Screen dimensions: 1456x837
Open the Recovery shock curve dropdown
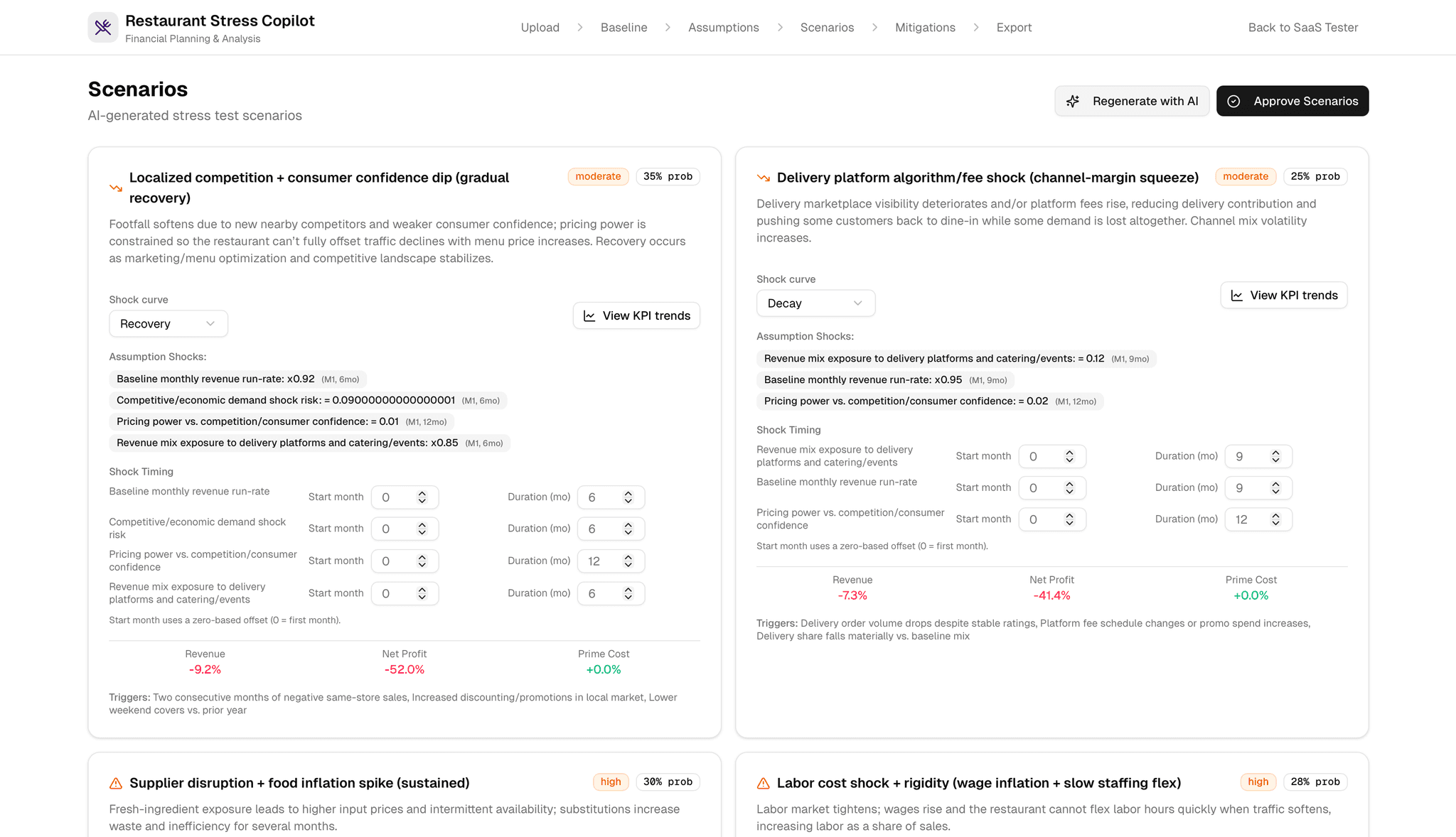168,324
